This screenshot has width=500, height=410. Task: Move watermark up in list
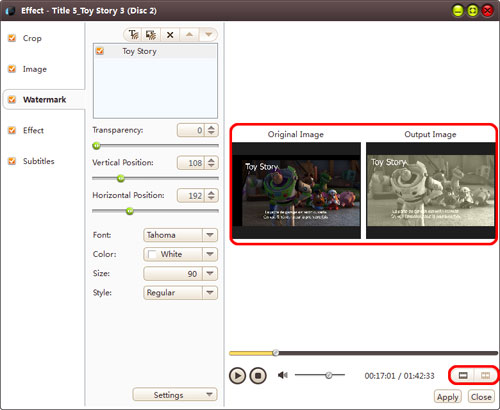click(189, 35)
